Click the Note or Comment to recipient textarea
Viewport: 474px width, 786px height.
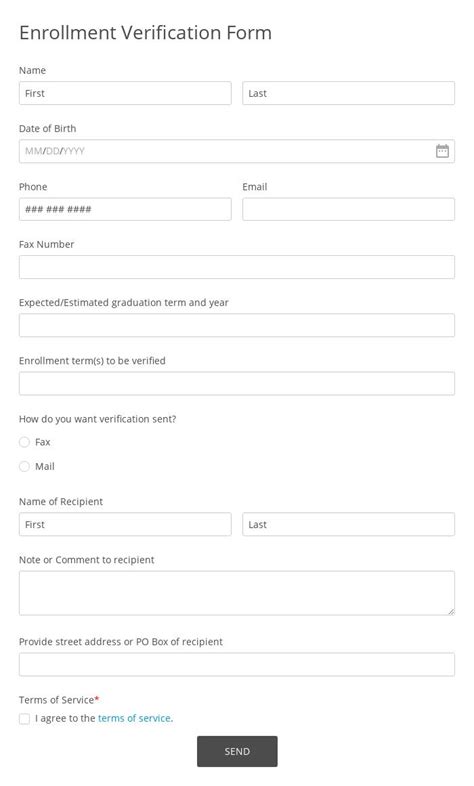(236, 593)
